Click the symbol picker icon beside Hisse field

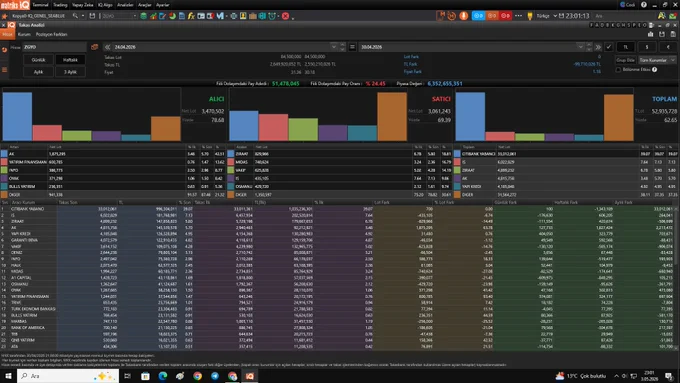click(94, 47)
